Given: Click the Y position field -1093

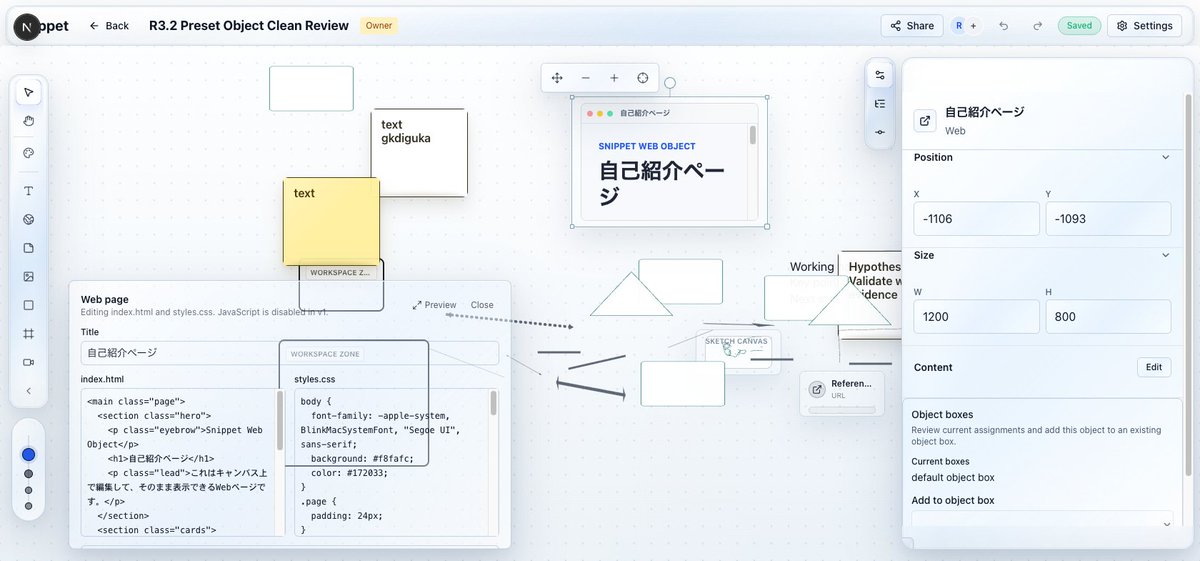Looking at the screenshot, I should [x=1108, y=219].
